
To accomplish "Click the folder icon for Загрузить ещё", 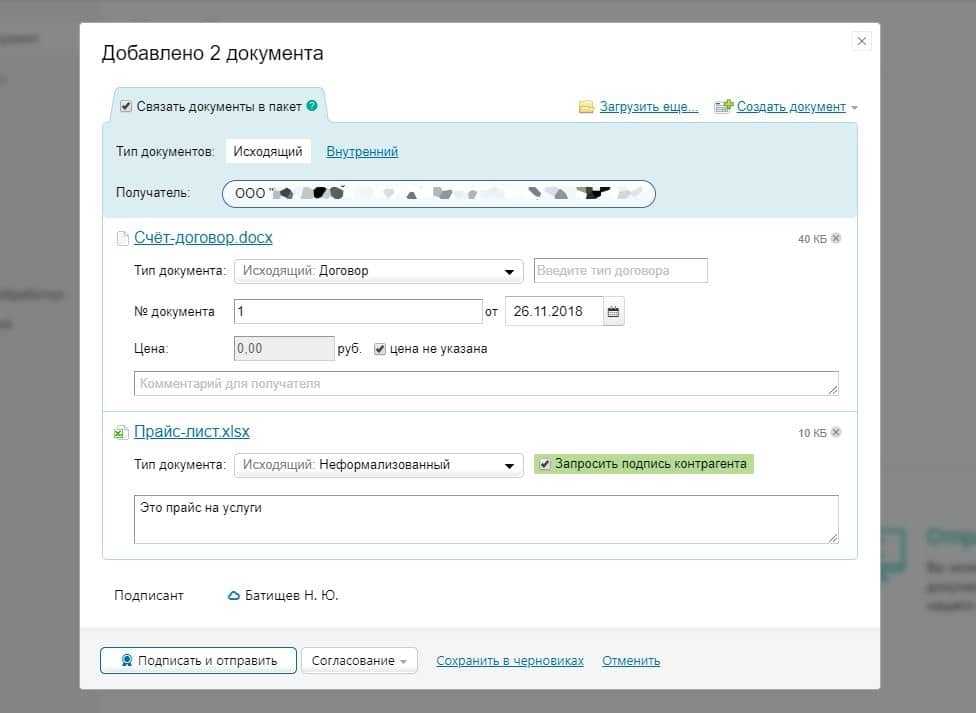I will click(586, 107).
